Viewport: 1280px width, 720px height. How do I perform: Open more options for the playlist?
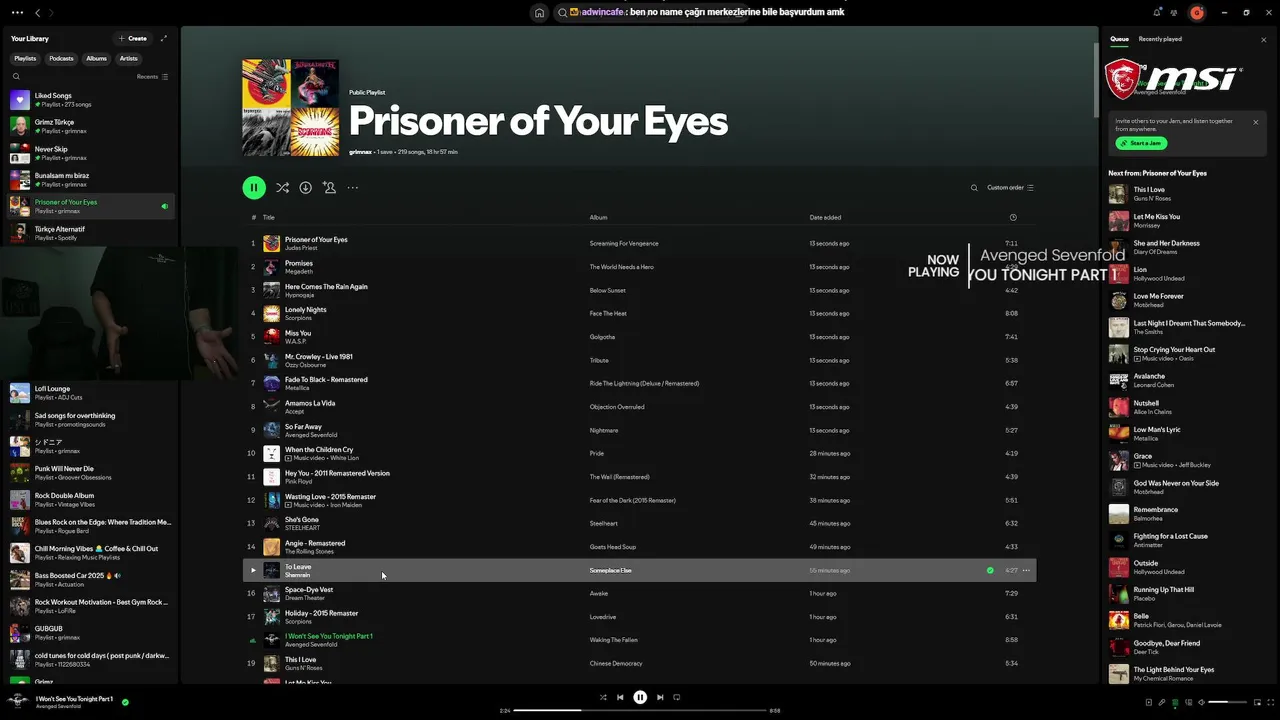click(352, 187)
